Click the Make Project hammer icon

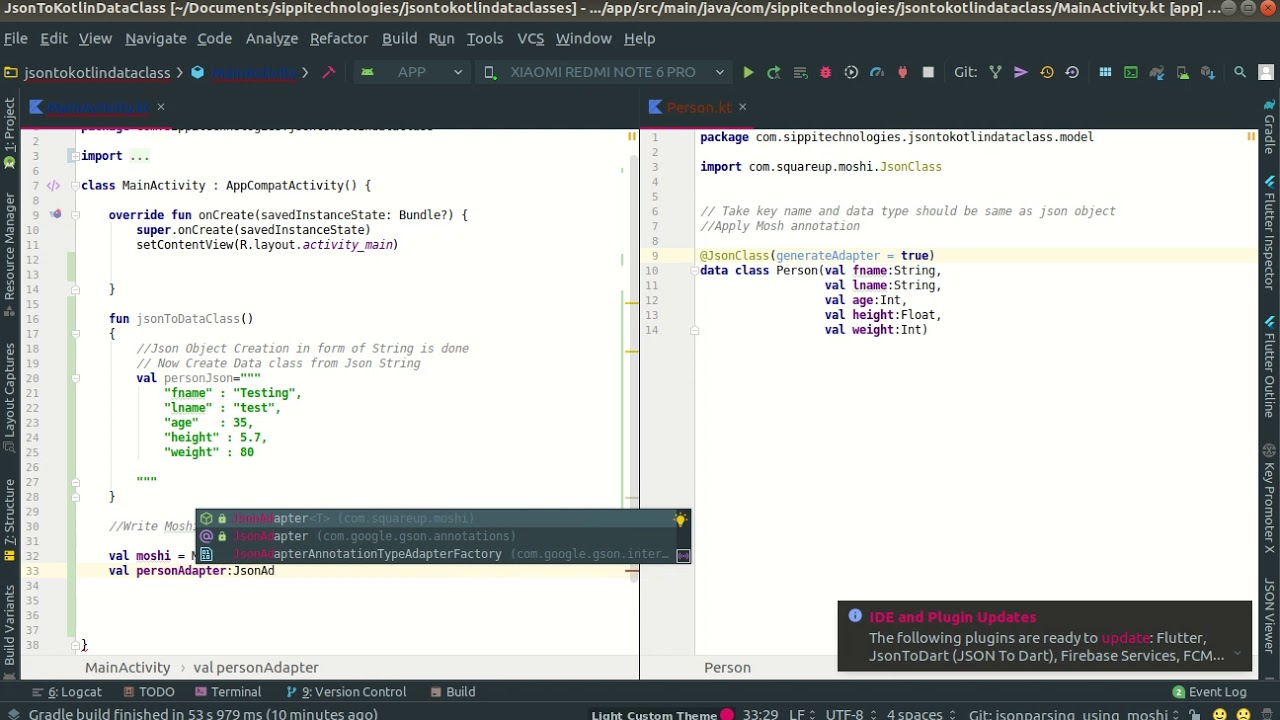(328, 72)
